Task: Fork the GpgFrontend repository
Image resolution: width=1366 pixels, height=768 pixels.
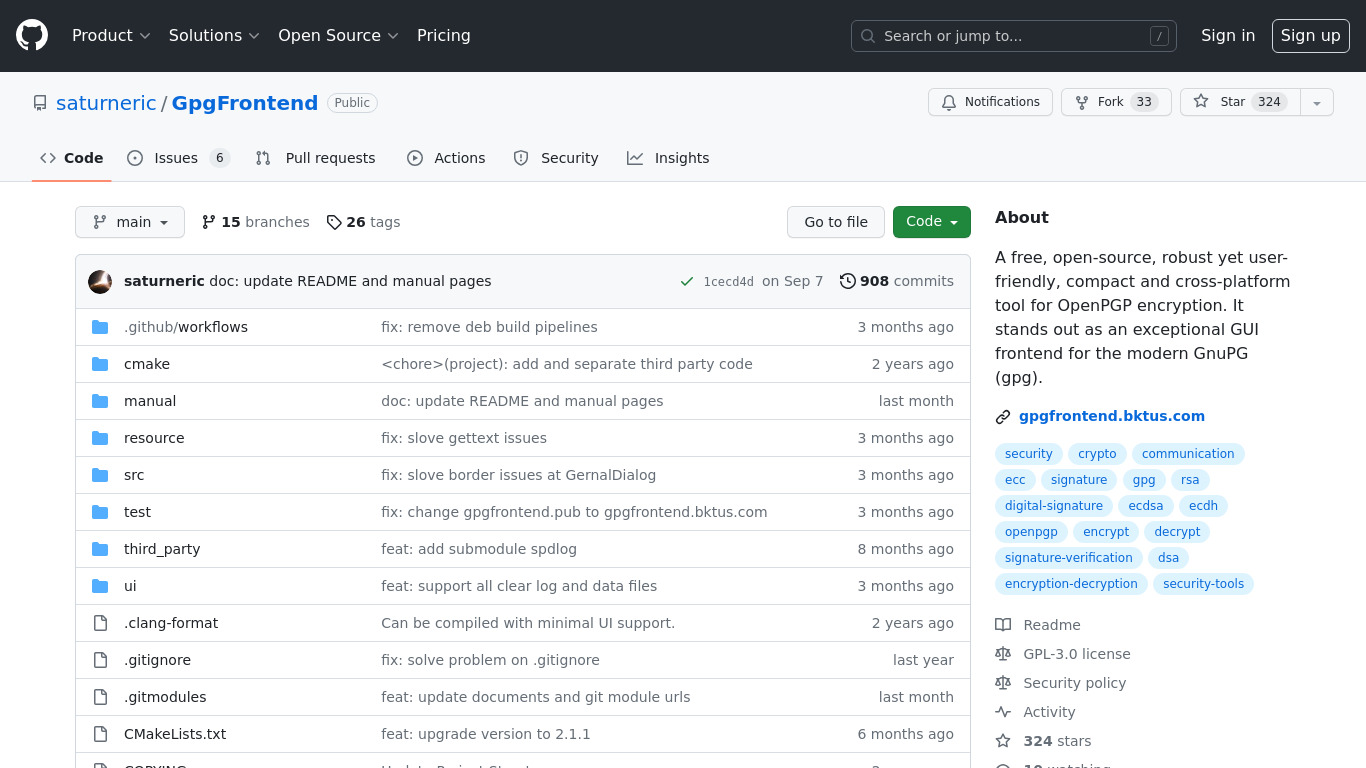Action: 1115,102
